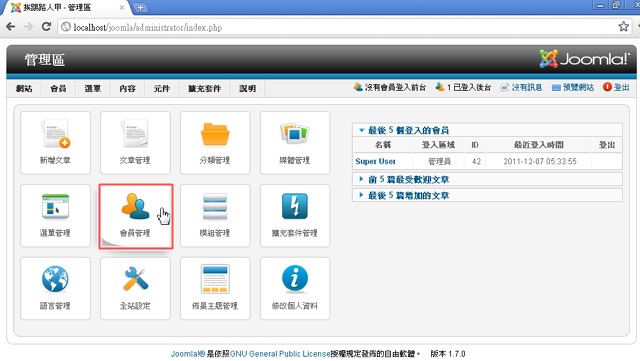
Task: Open the GNU General Public License link
Action: point(280,354)
